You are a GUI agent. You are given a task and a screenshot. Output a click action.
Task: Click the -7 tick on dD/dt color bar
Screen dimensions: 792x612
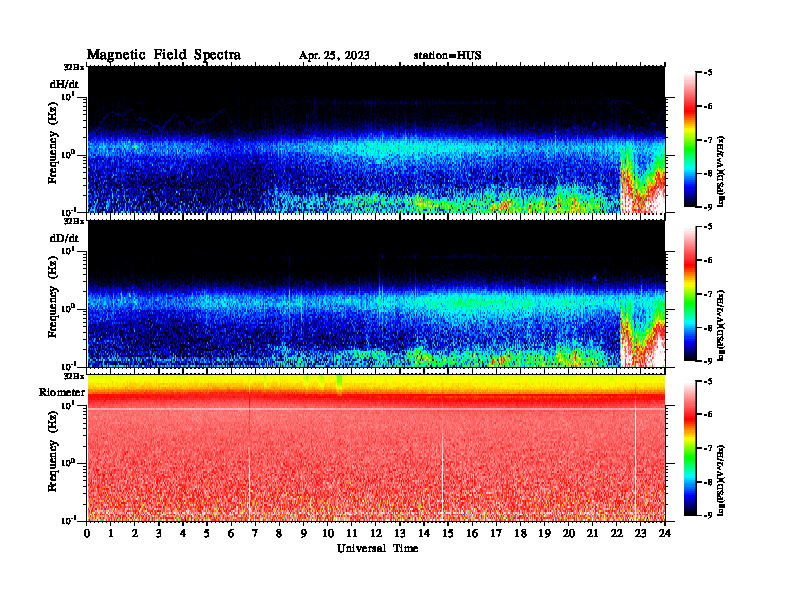[x=708, y=294]
